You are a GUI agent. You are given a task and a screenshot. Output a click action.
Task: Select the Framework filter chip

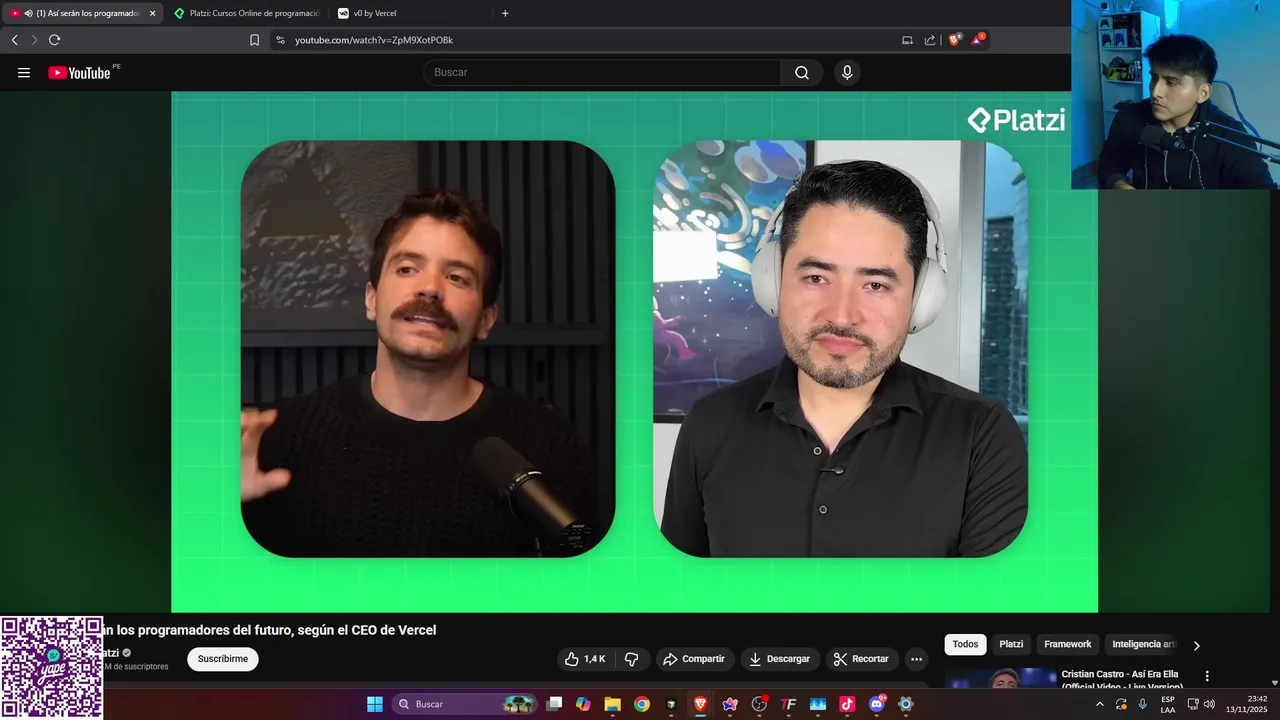[x=1068, y=644]
